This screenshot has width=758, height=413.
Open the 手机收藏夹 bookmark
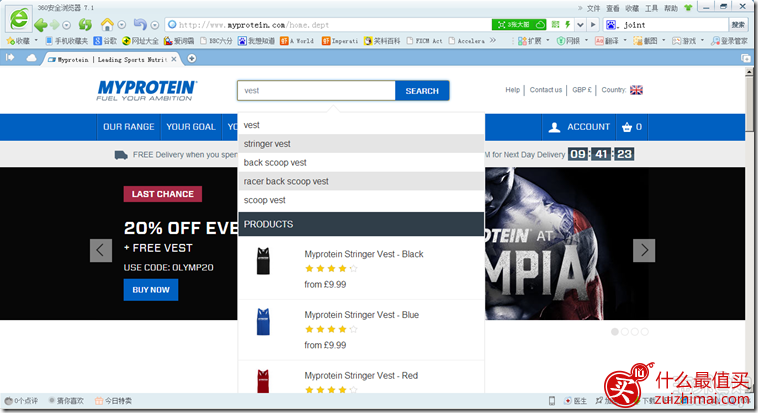(67, 41)
